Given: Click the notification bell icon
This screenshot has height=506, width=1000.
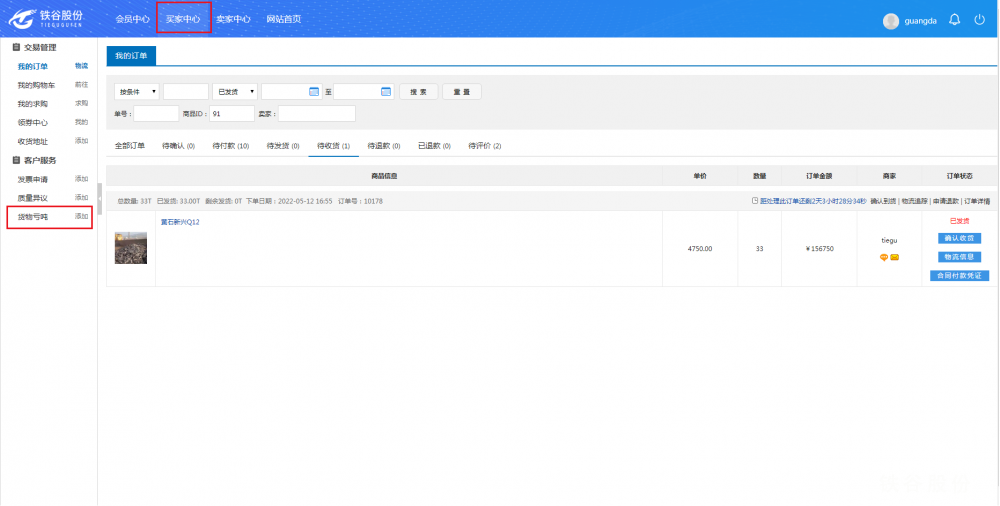Looking at the screenshot, I should 954,19.
